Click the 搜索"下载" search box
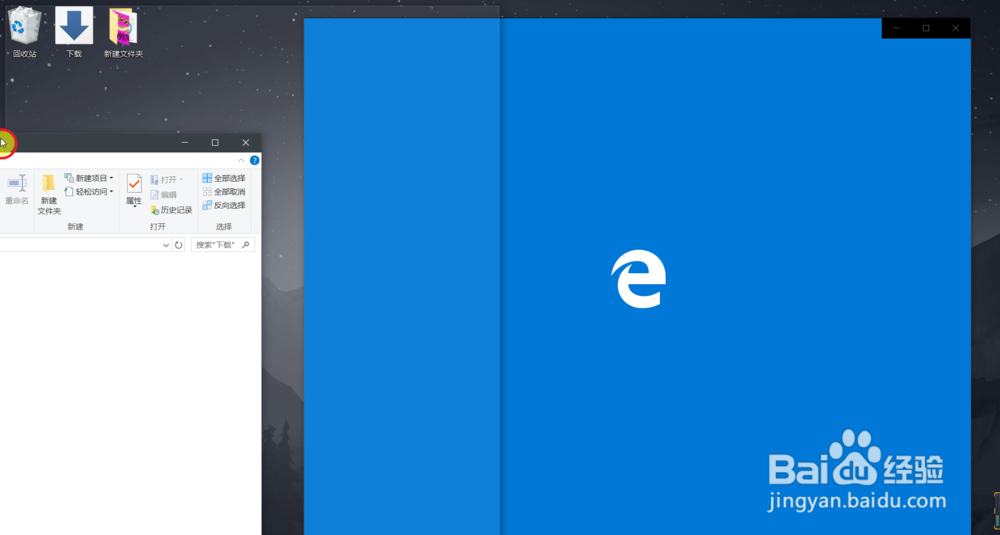Screen dimensions: 1000x535 (223, 245)
